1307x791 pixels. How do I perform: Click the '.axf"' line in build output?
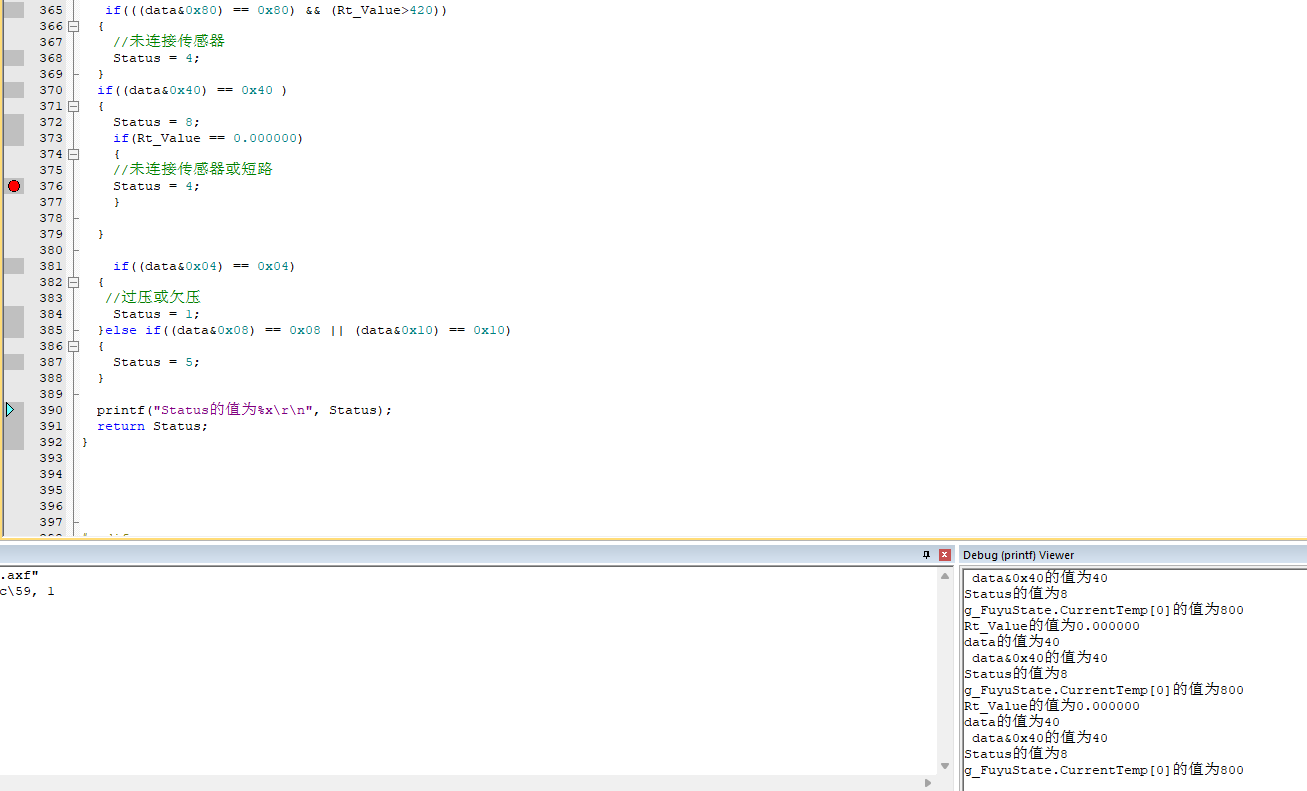19,575
